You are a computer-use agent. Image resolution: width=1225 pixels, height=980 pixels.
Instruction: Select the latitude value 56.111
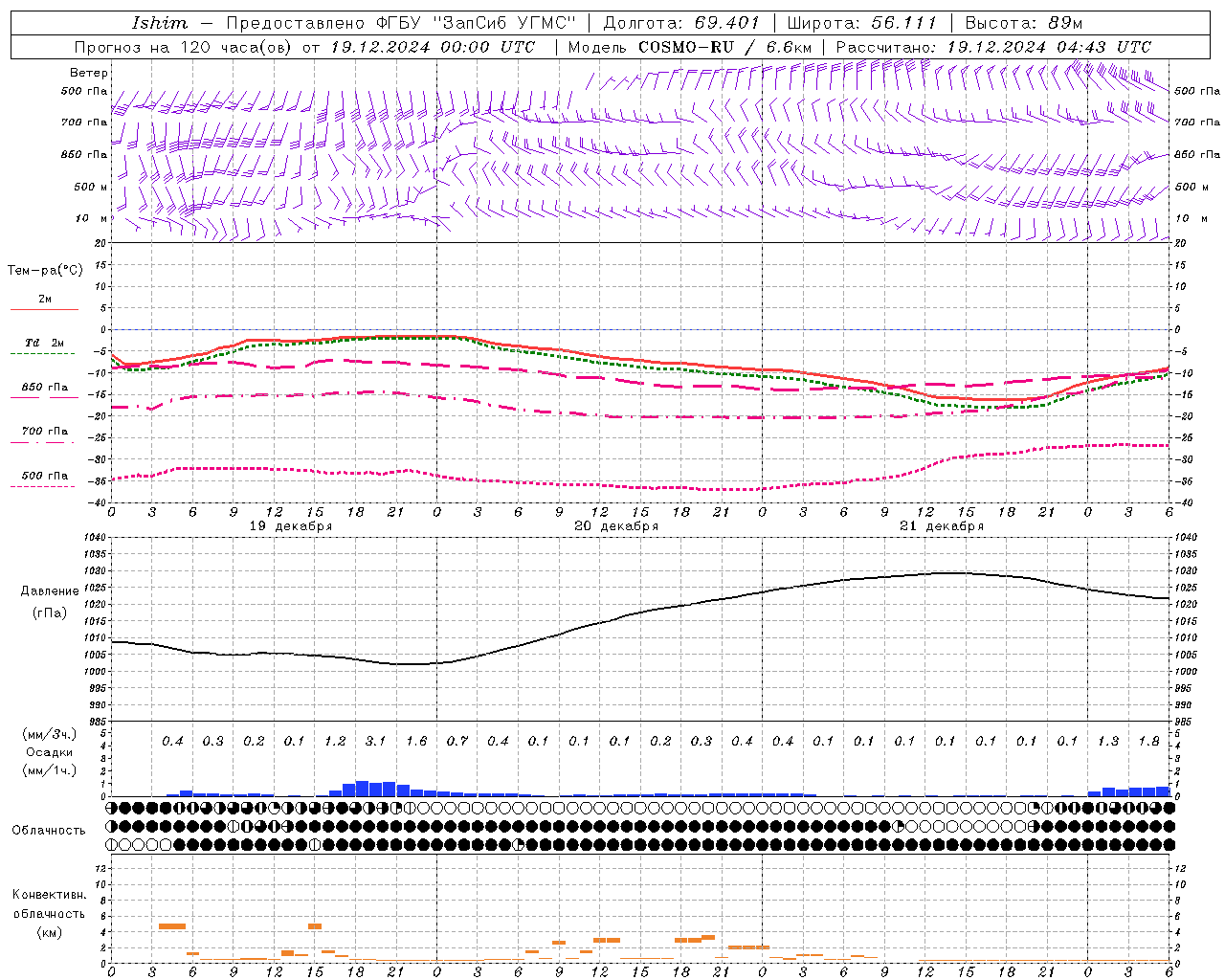point(903,23)
